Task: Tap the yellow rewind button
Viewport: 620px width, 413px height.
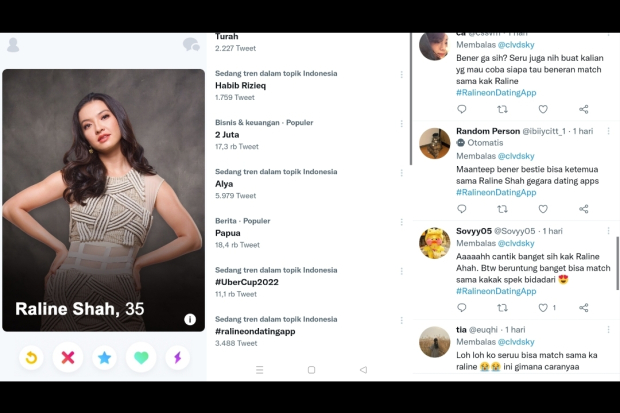Action: pyautogui.click(x=31, y=357)
